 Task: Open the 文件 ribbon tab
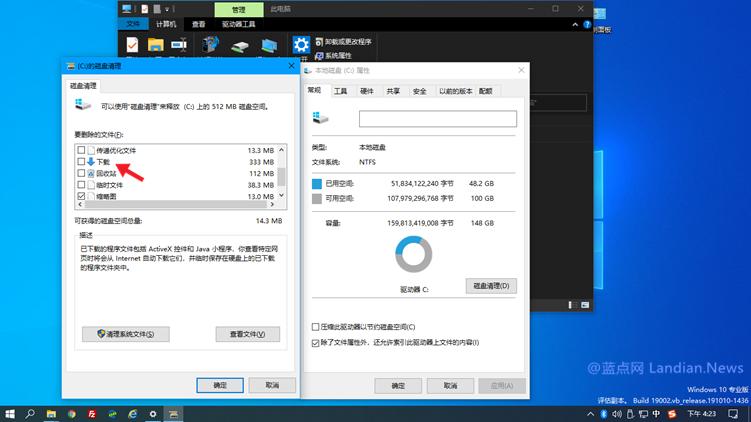pos(133,24)
